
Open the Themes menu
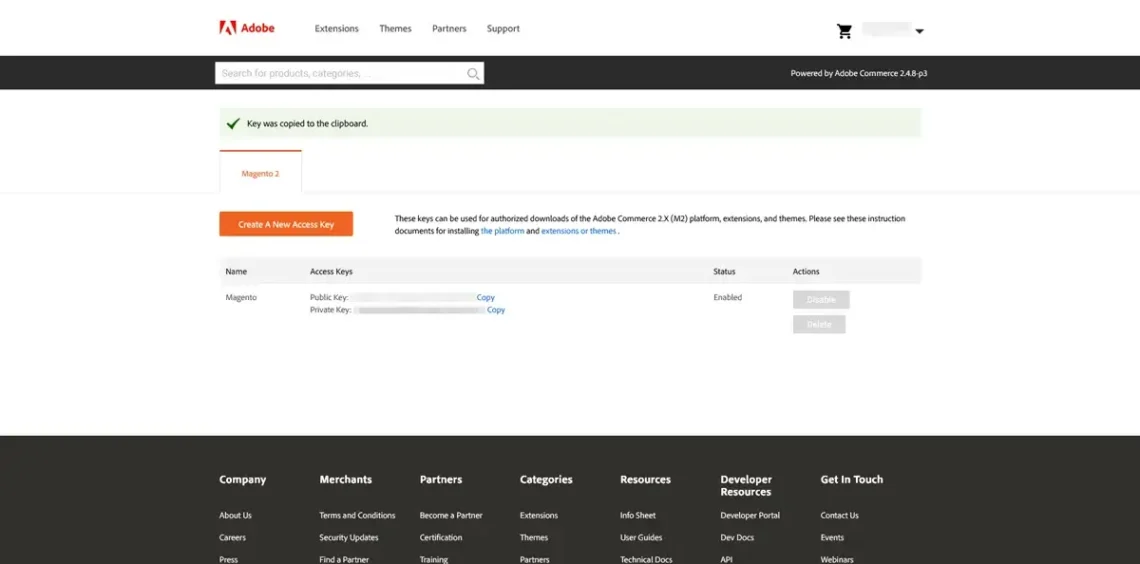(396, 28)
